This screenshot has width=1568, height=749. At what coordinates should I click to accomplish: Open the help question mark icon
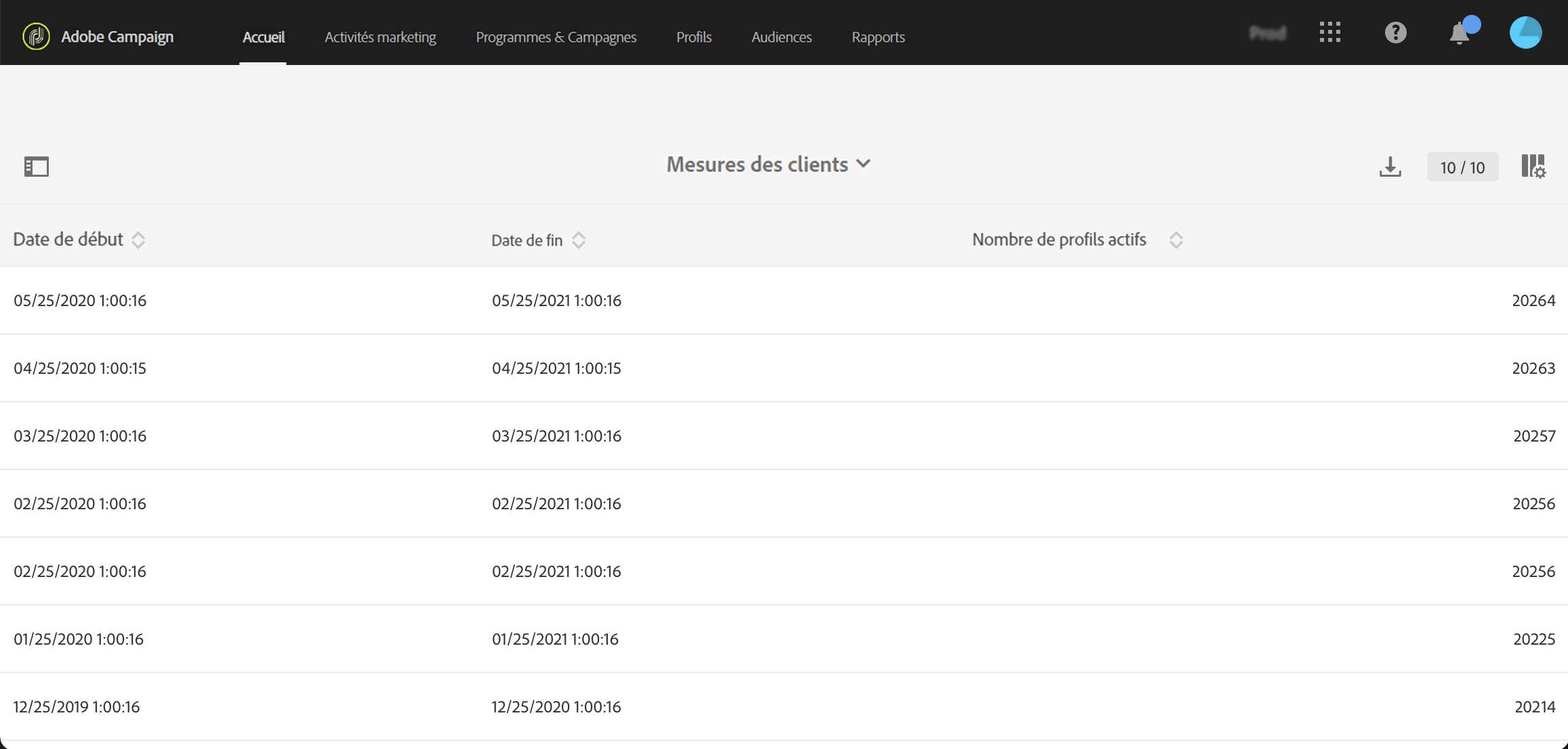click(1395, 33)
